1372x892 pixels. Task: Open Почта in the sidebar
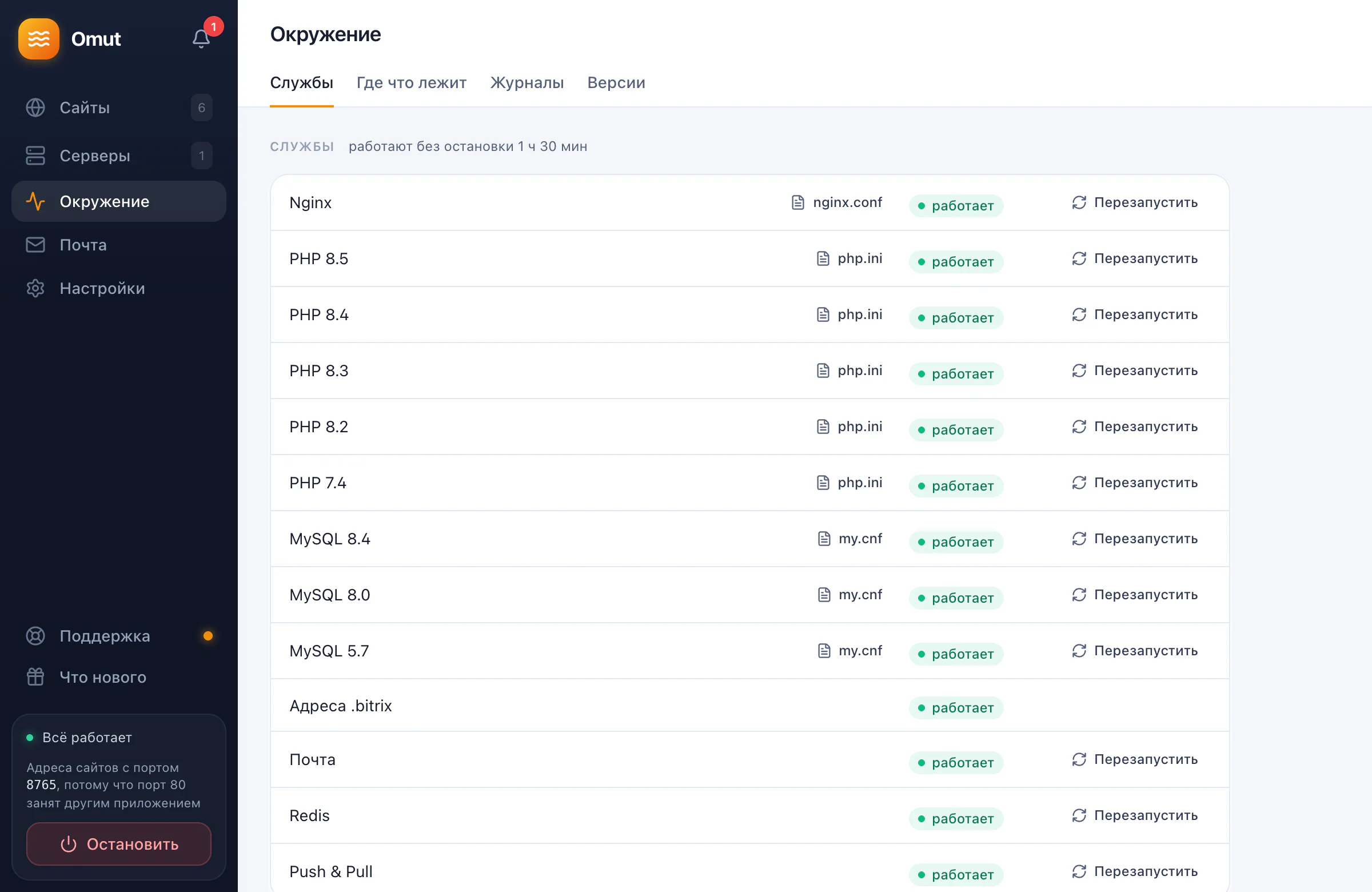coord(119,245)
